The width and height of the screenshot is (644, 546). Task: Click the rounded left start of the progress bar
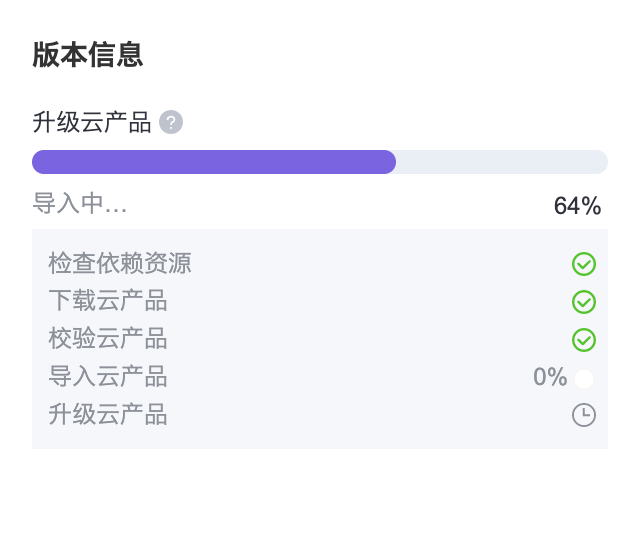(x=40, y=162)
